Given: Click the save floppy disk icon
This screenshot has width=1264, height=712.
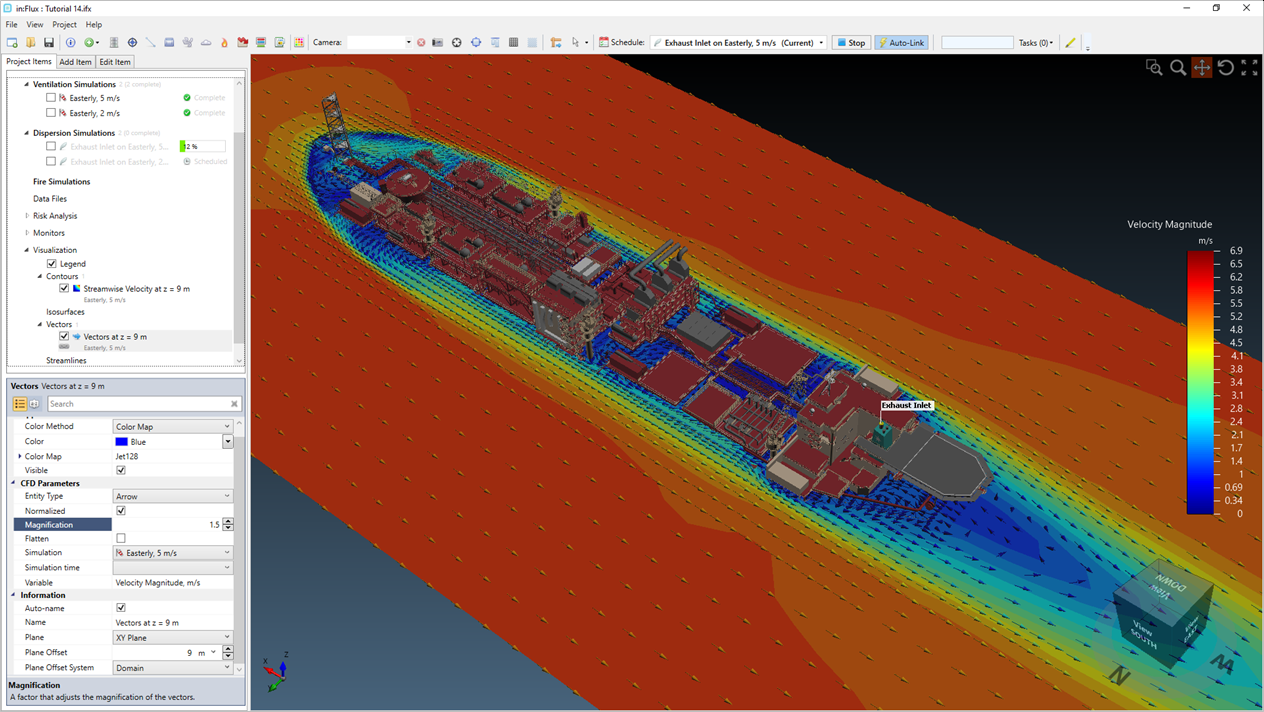Looking at the screenshot, I should (x=48, y=43).
